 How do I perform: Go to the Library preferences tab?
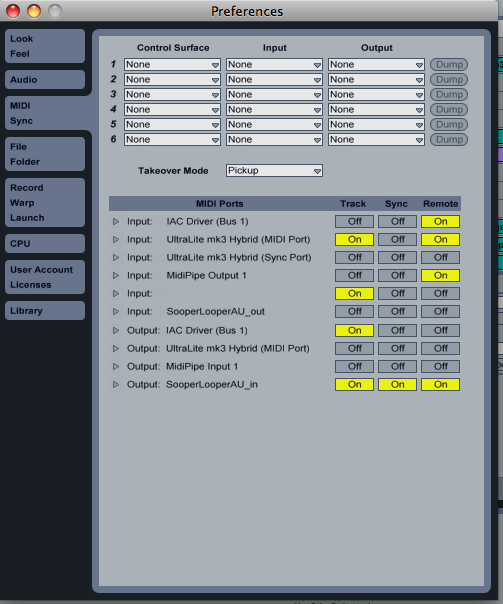[x=45, y=310]
